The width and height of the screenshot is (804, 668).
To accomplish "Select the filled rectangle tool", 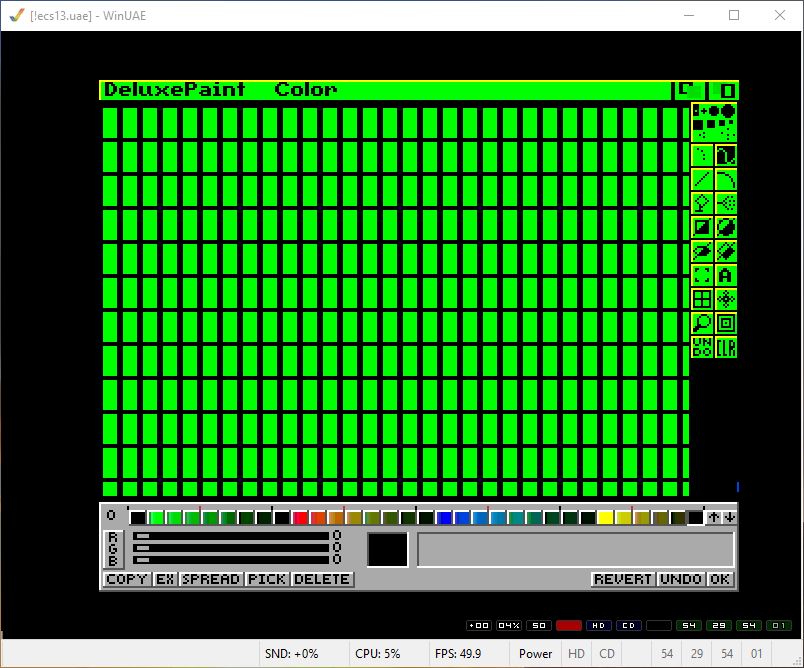I will 702,227.
